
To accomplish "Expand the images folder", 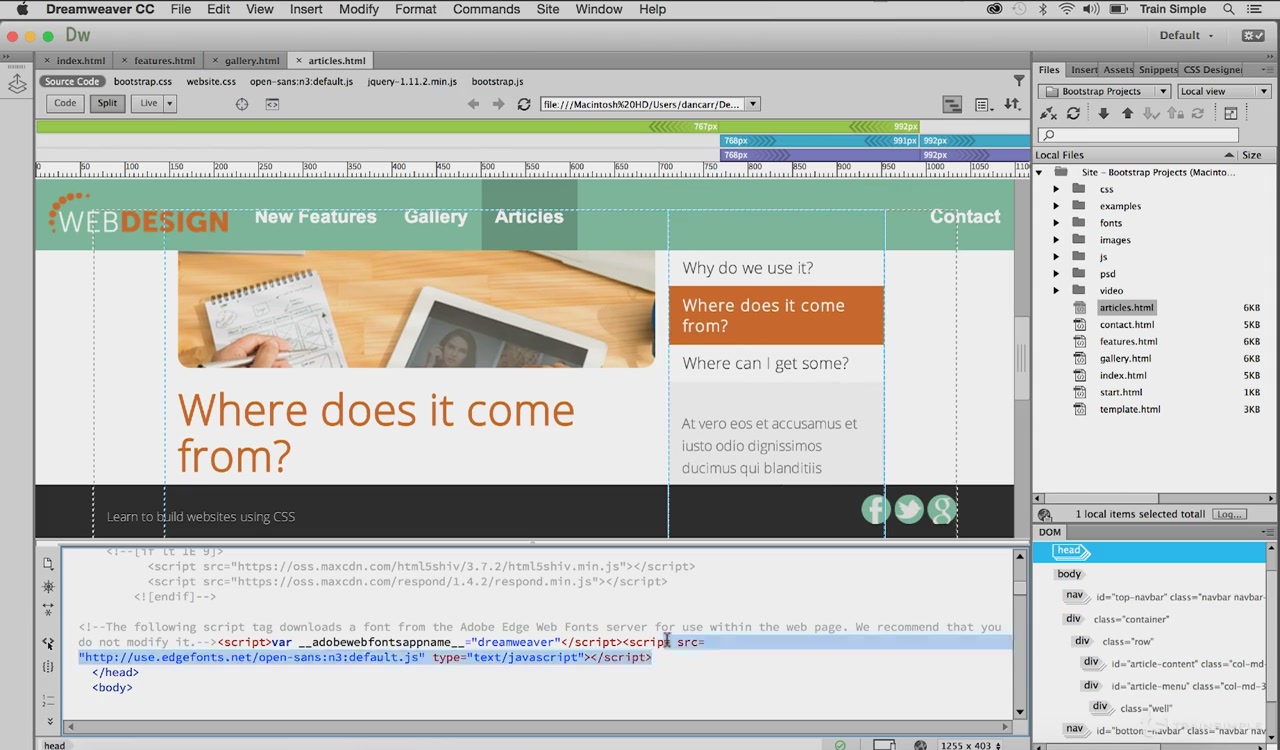I will 1056,240.
